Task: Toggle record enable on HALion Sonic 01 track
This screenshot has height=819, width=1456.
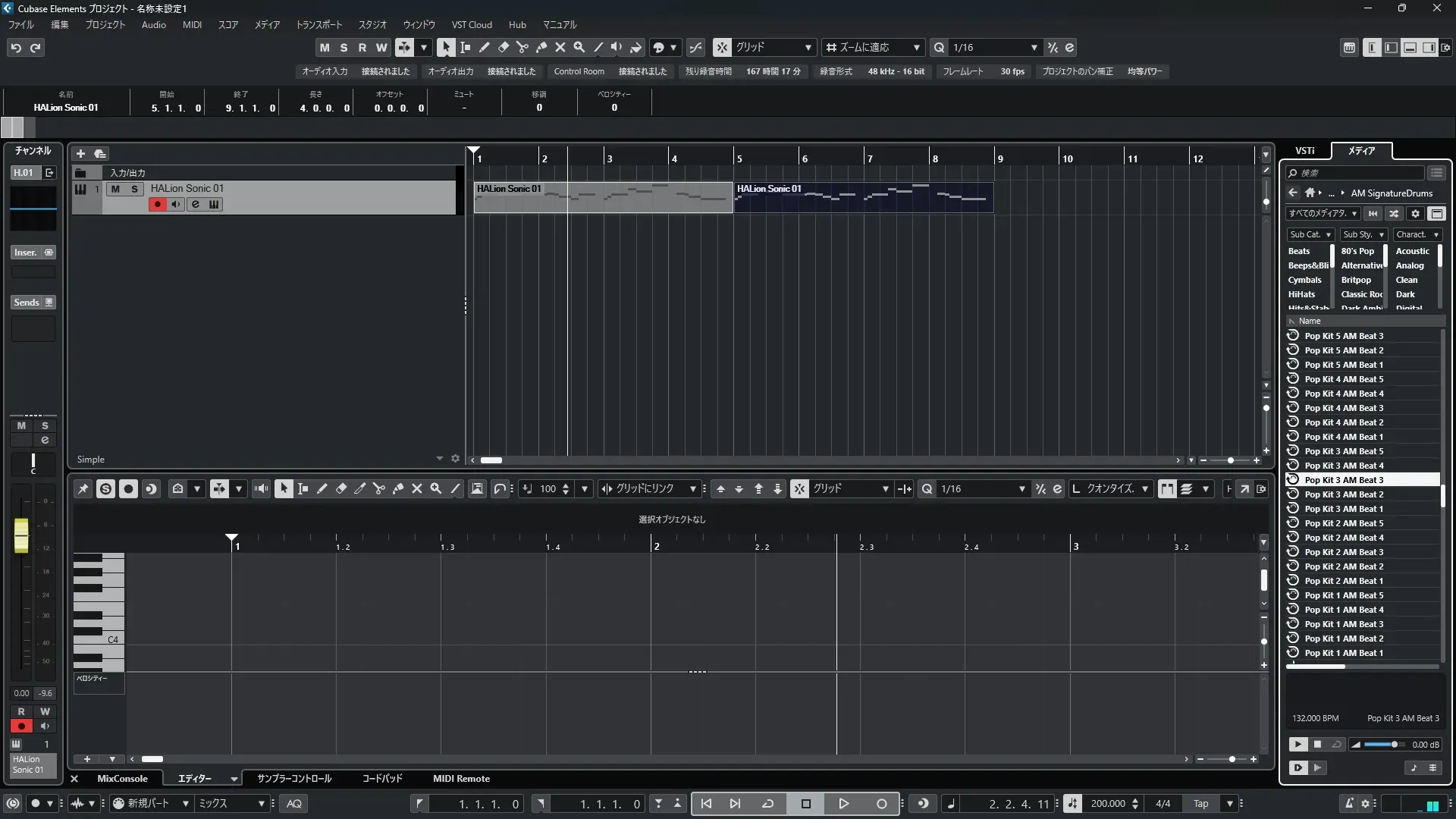Action: click(x=157, y=204)
